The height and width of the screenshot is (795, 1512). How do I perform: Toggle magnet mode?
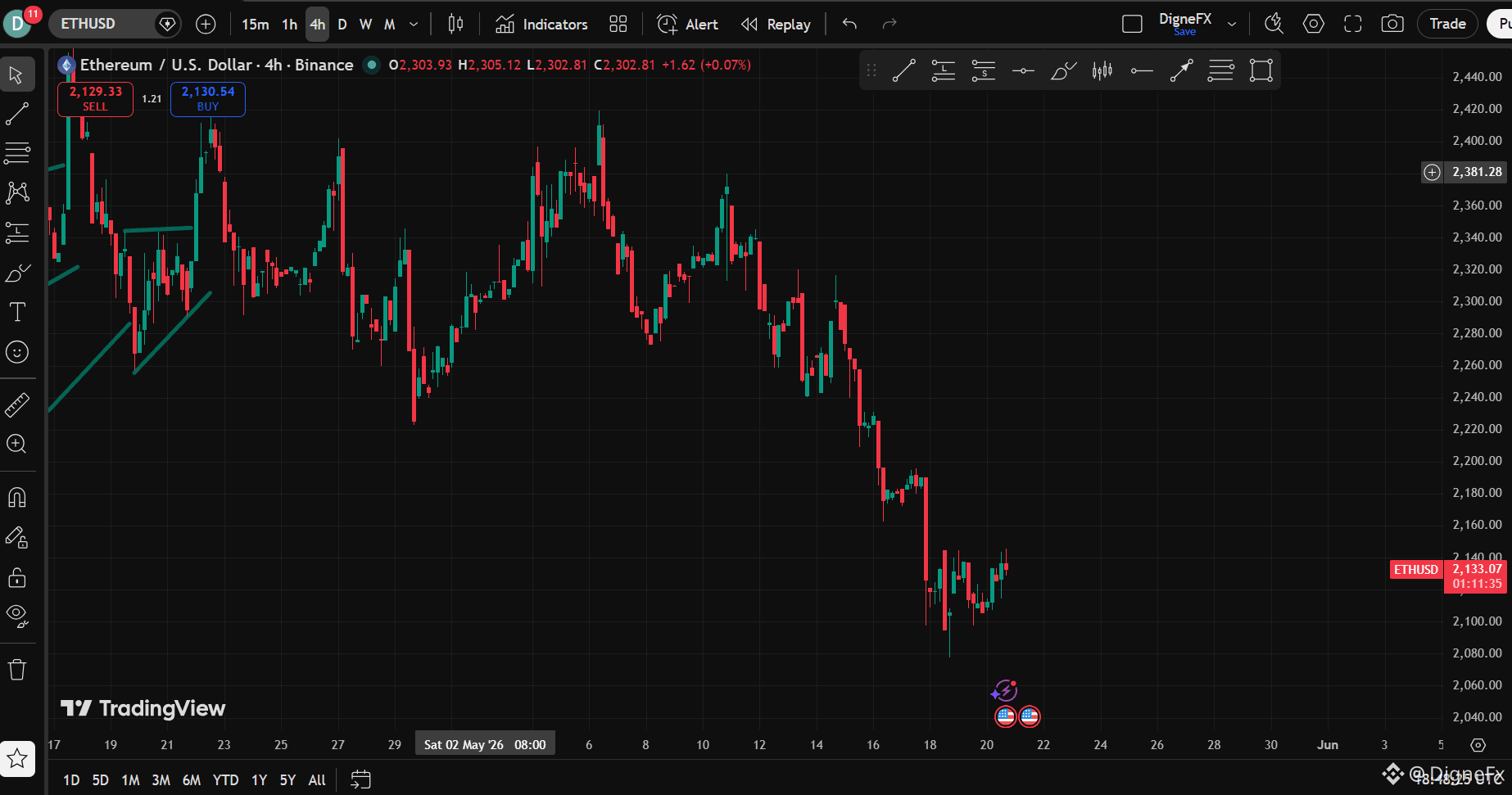[x=17, y=497]
